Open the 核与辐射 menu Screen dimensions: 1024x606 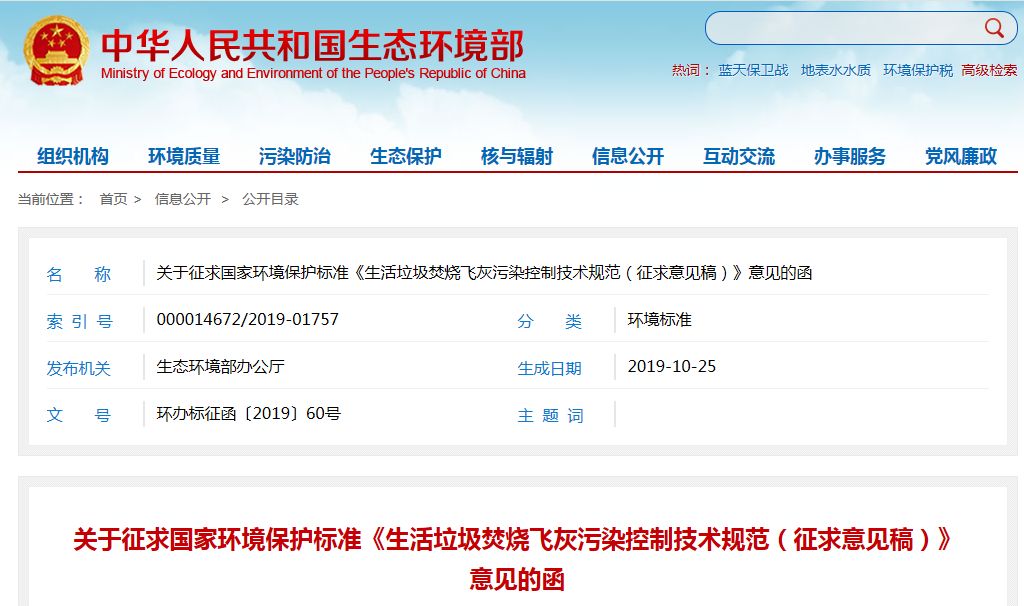[517, 156]
